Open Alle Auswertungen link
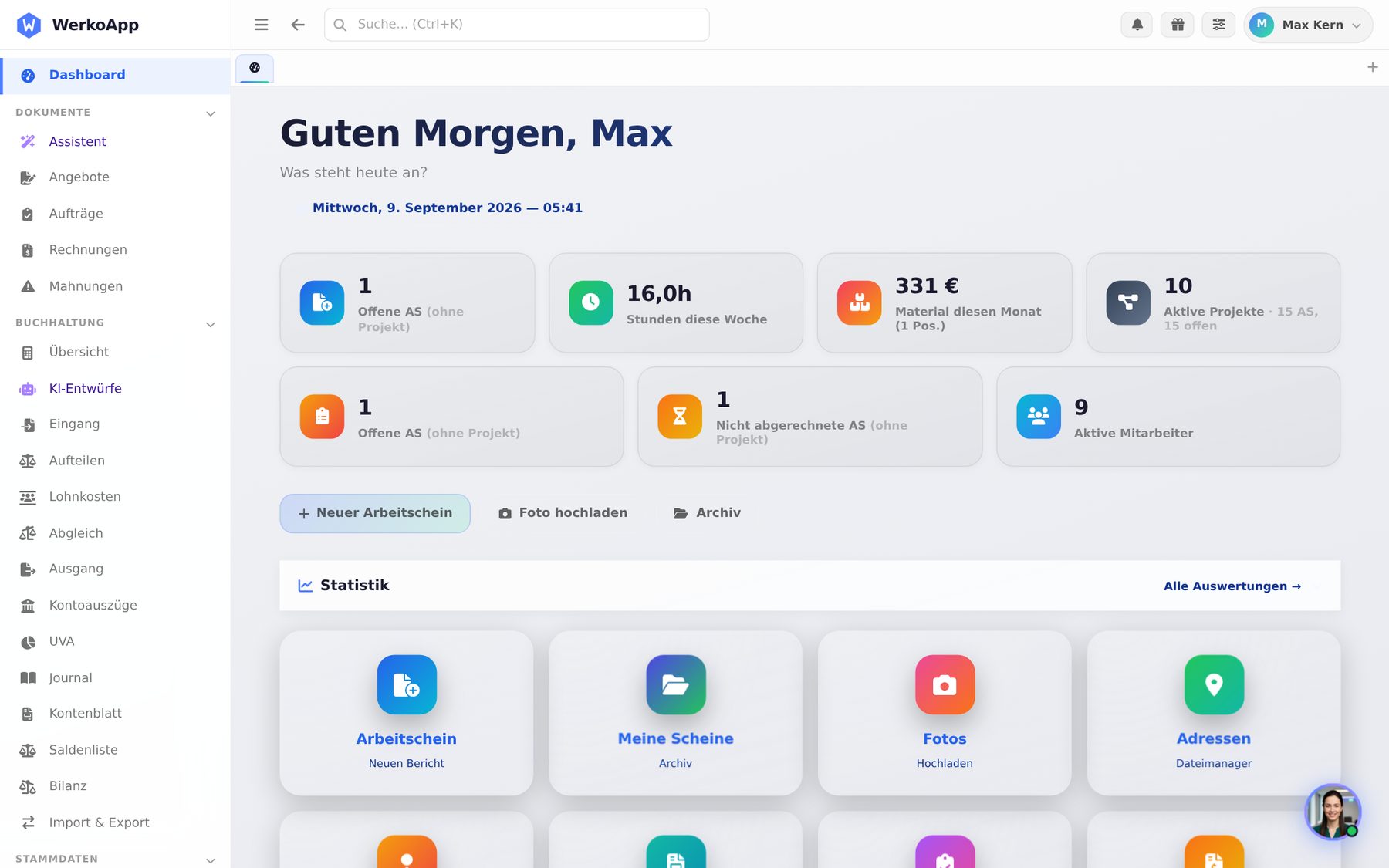 click(1232, 586)
